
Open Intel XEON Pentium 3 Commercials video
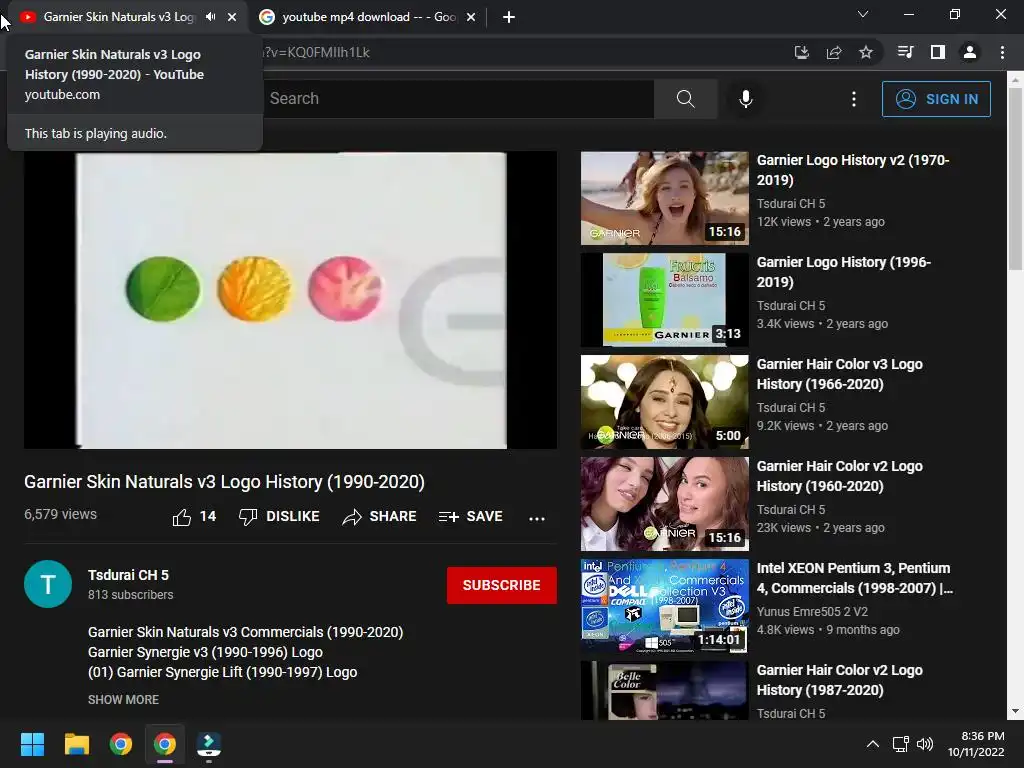(x=854, y=577)
